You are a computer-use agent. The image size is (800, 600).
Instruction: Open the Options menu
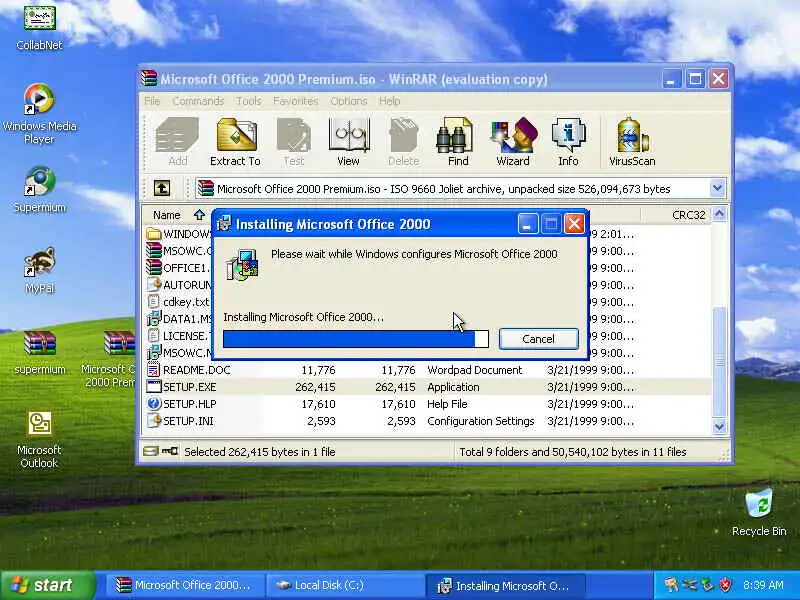348,101
